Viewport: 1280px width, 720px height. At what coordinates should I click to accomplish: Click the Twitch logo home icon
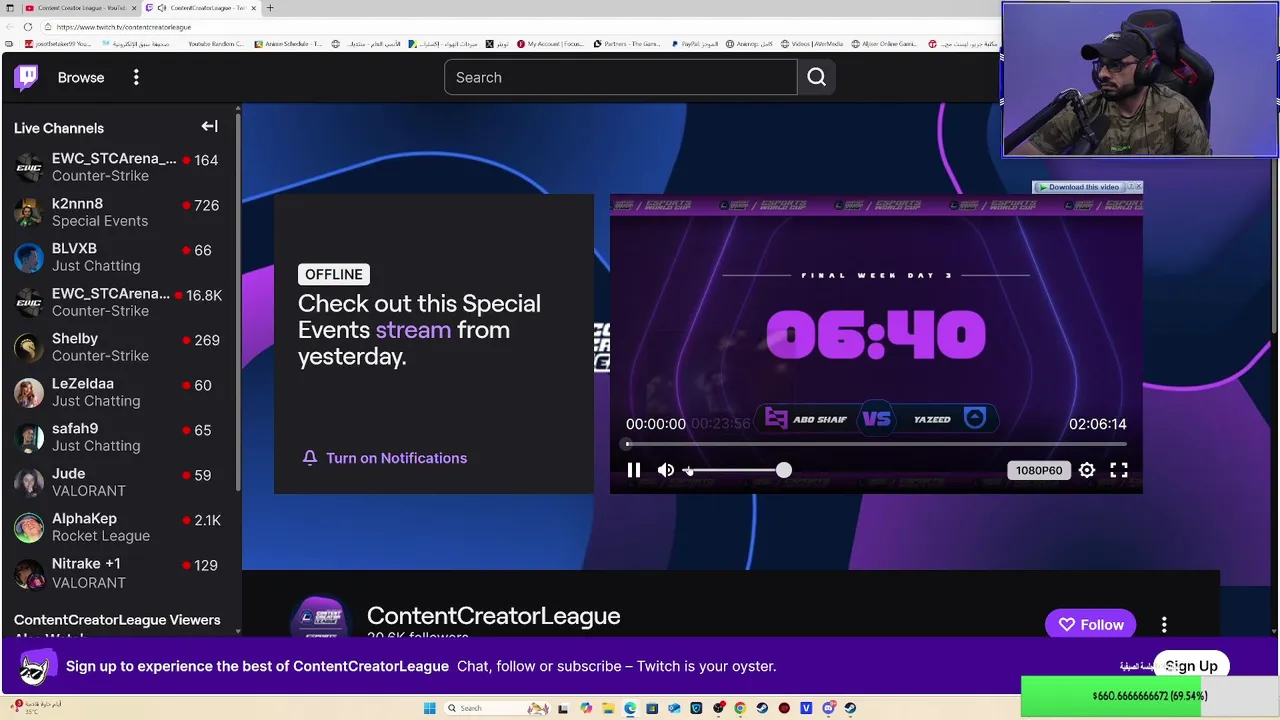pyautogui.click(x=27, y=77)
